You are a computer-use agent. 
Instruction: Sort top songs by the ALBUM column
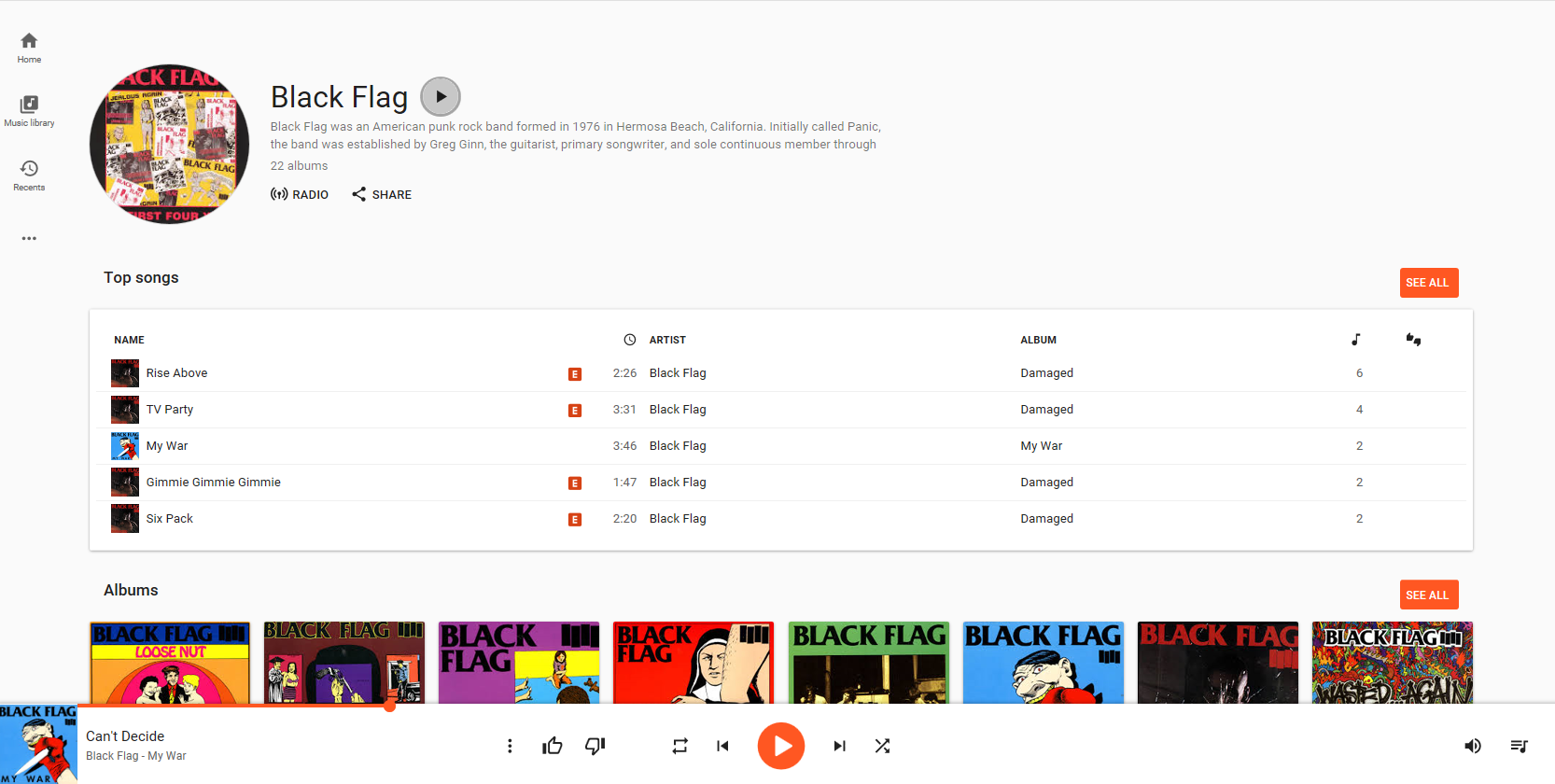click(1039, 340)
